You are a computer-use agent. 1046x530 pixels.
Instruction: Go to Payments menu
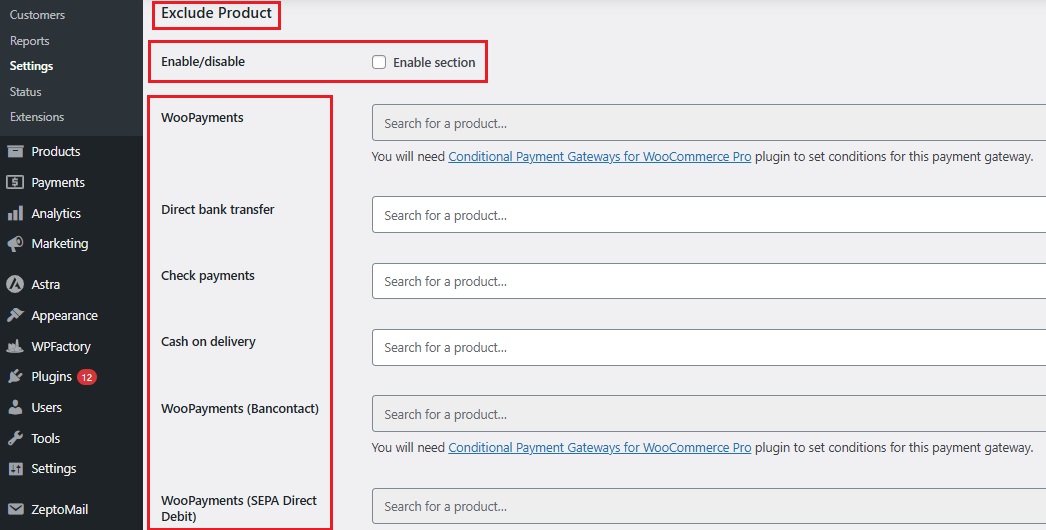click(58, 182)
